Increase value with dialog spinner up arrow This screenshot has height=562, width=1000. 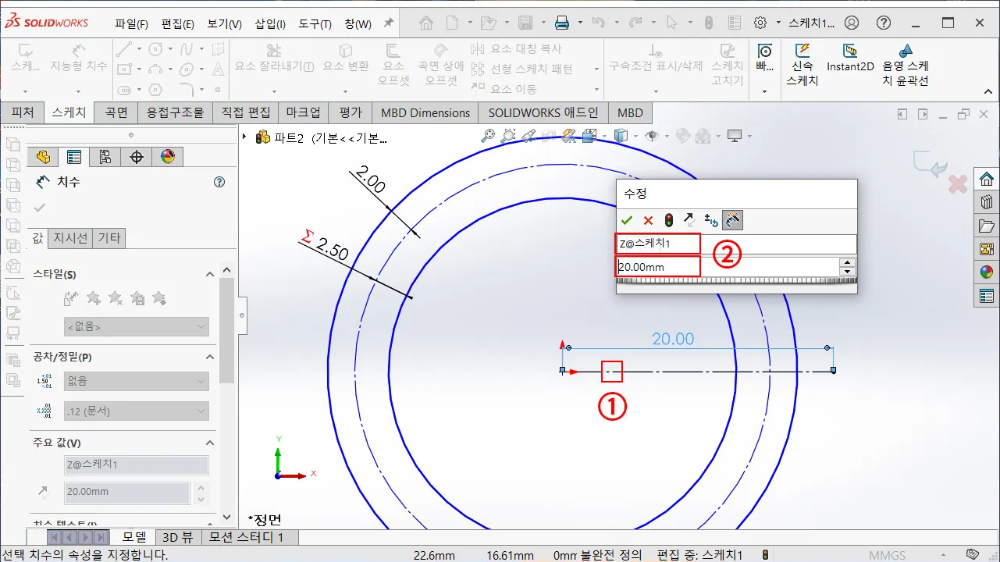coord(847,262)
